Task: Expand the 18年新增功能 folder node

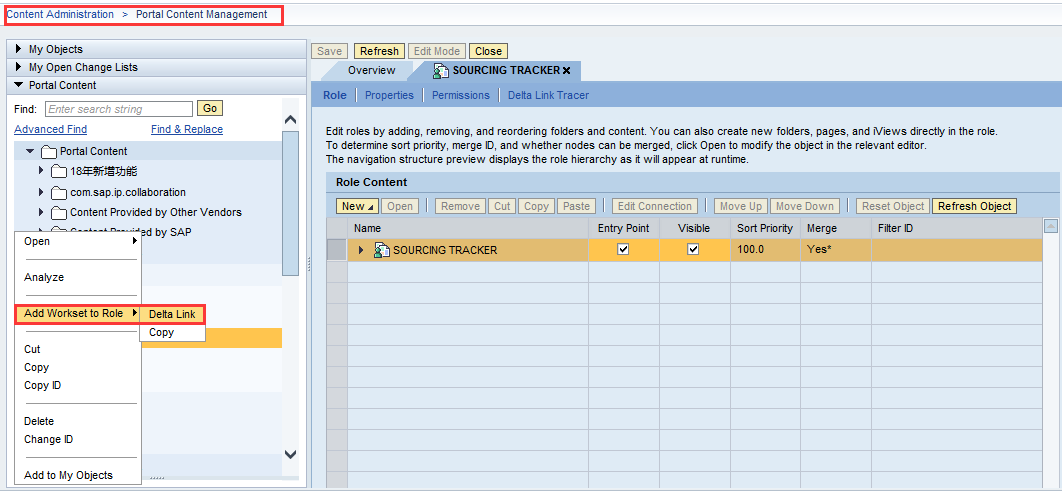Action: [x=41, y=171]
